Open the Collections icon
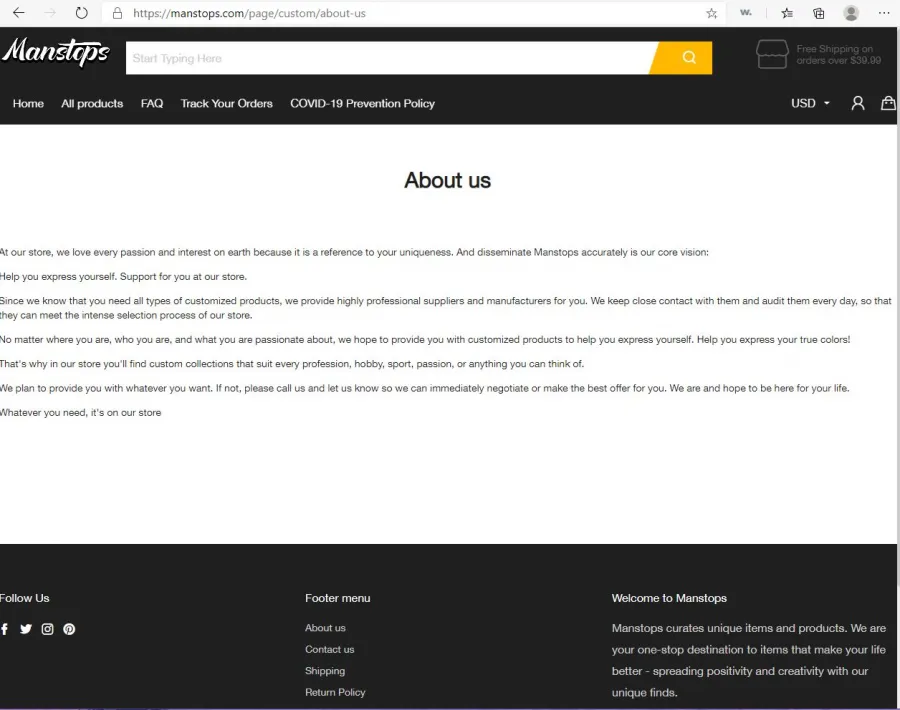The height and width of the screenshot is (710, 900). (x=818, y=13)
